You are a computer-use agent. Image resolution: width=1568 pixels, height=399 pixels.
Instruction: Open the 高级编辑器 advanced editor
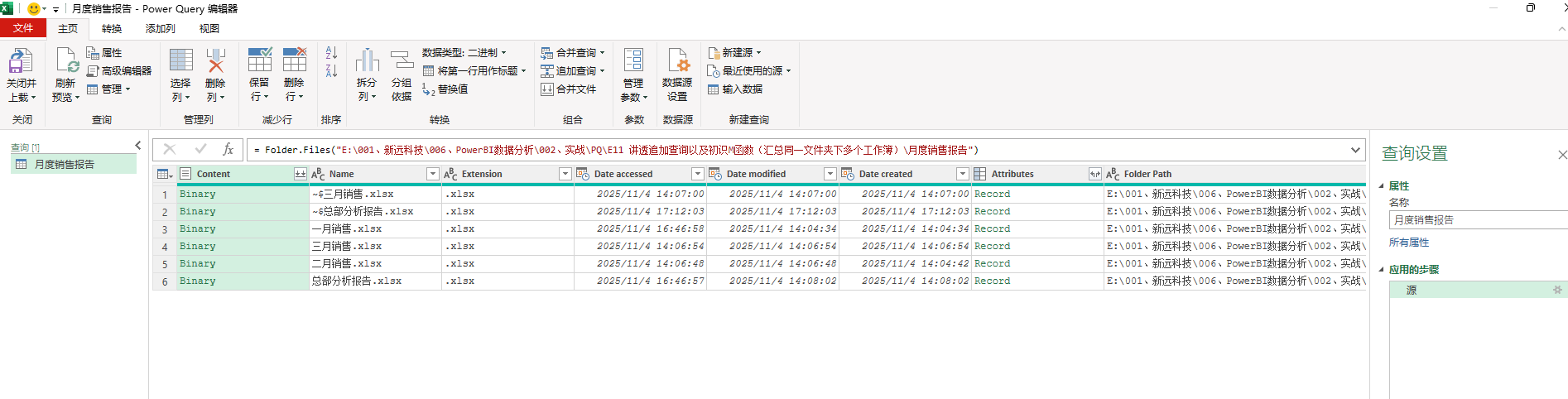coord(119,71)
